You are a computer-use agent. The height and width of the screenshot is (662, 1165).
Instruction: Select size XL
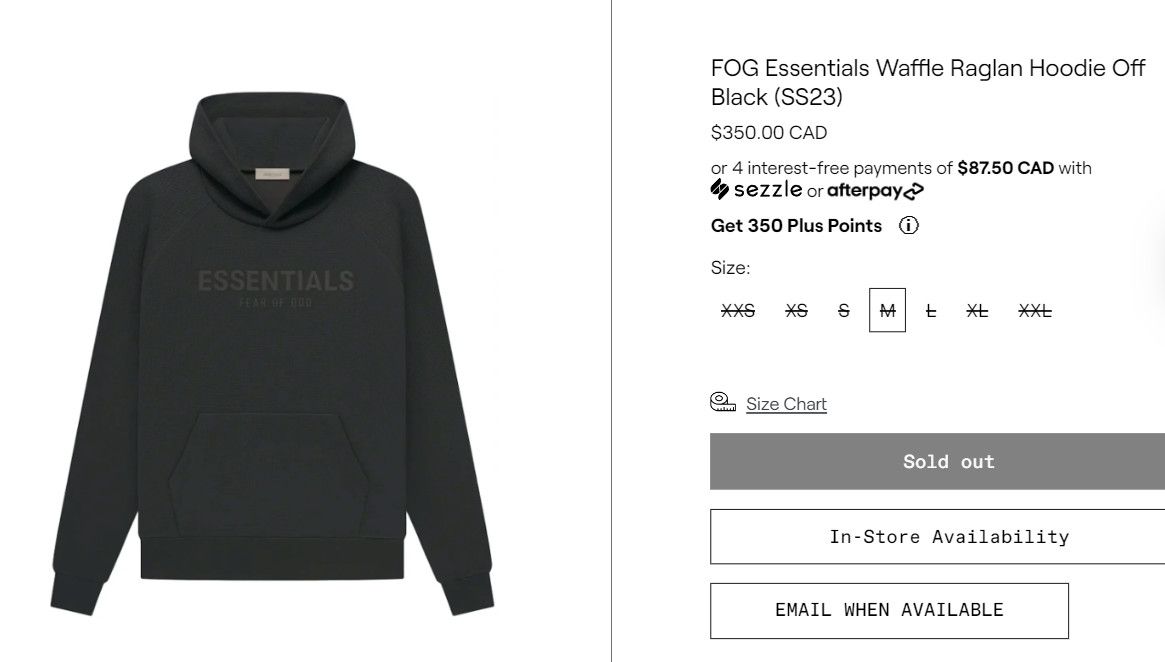977,311
